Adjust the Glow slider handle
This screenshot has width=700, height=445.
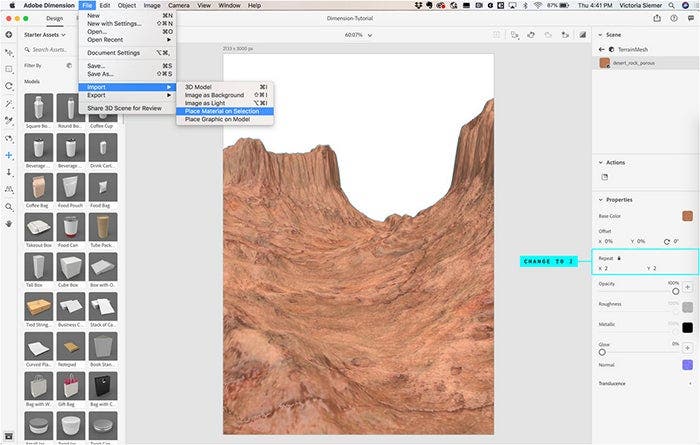pyautogui.click(x=602, y=352)
